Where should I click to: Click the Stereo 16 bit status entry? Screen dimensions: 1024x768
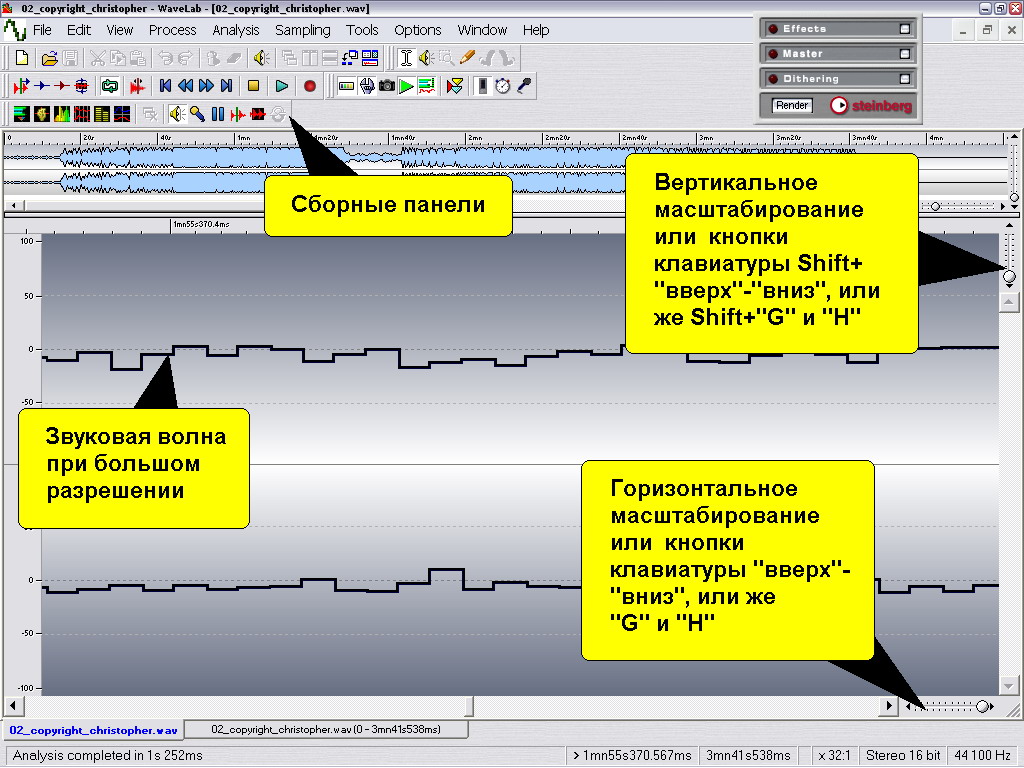(x=903, y=756)
